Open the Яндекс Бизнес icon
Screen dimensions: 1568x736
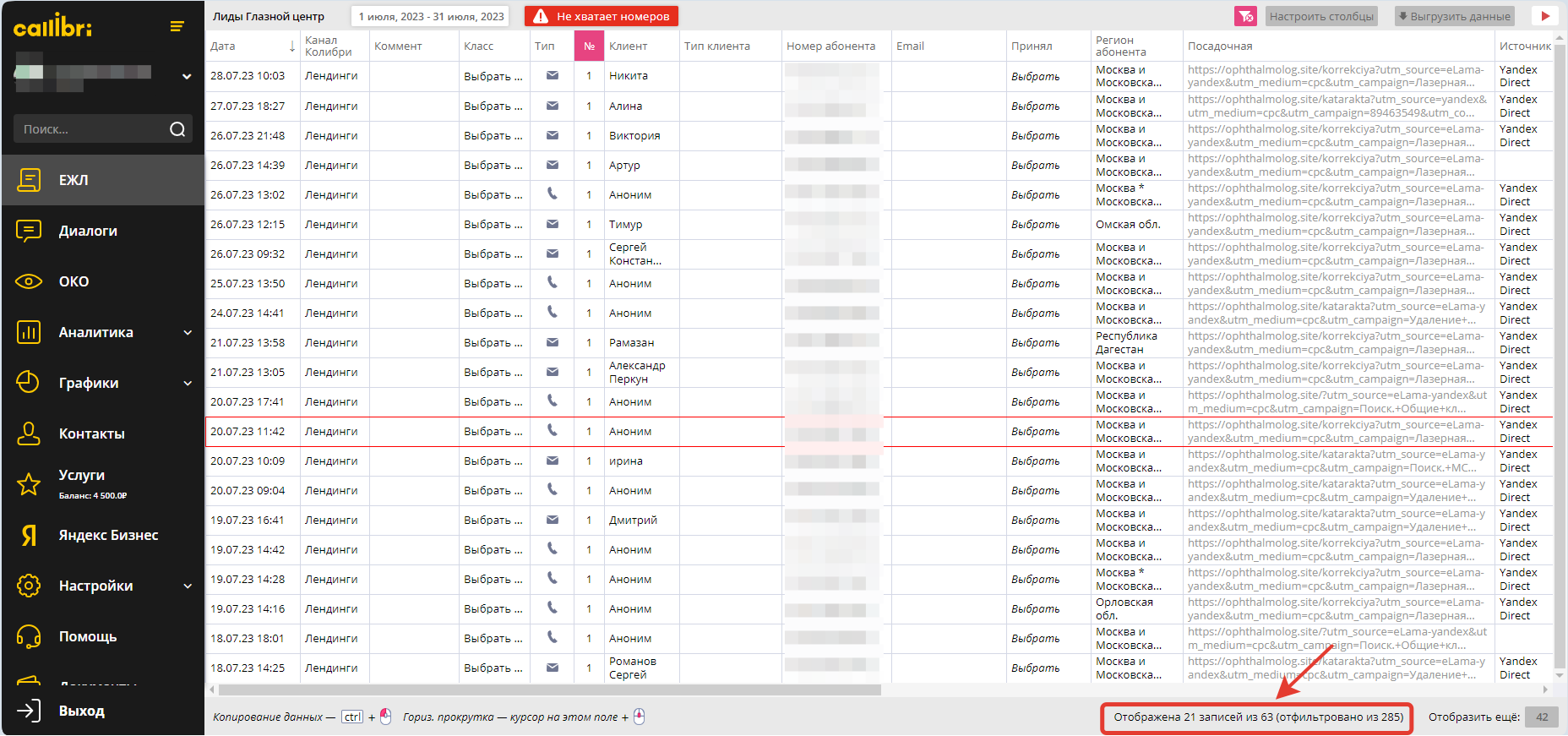pos(29,535)
